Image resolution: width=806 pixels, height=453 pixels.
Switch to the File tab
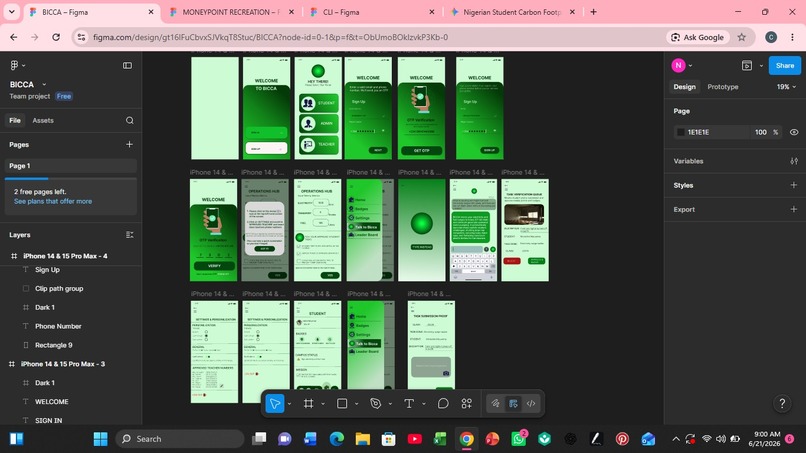(x=15, y=120)
